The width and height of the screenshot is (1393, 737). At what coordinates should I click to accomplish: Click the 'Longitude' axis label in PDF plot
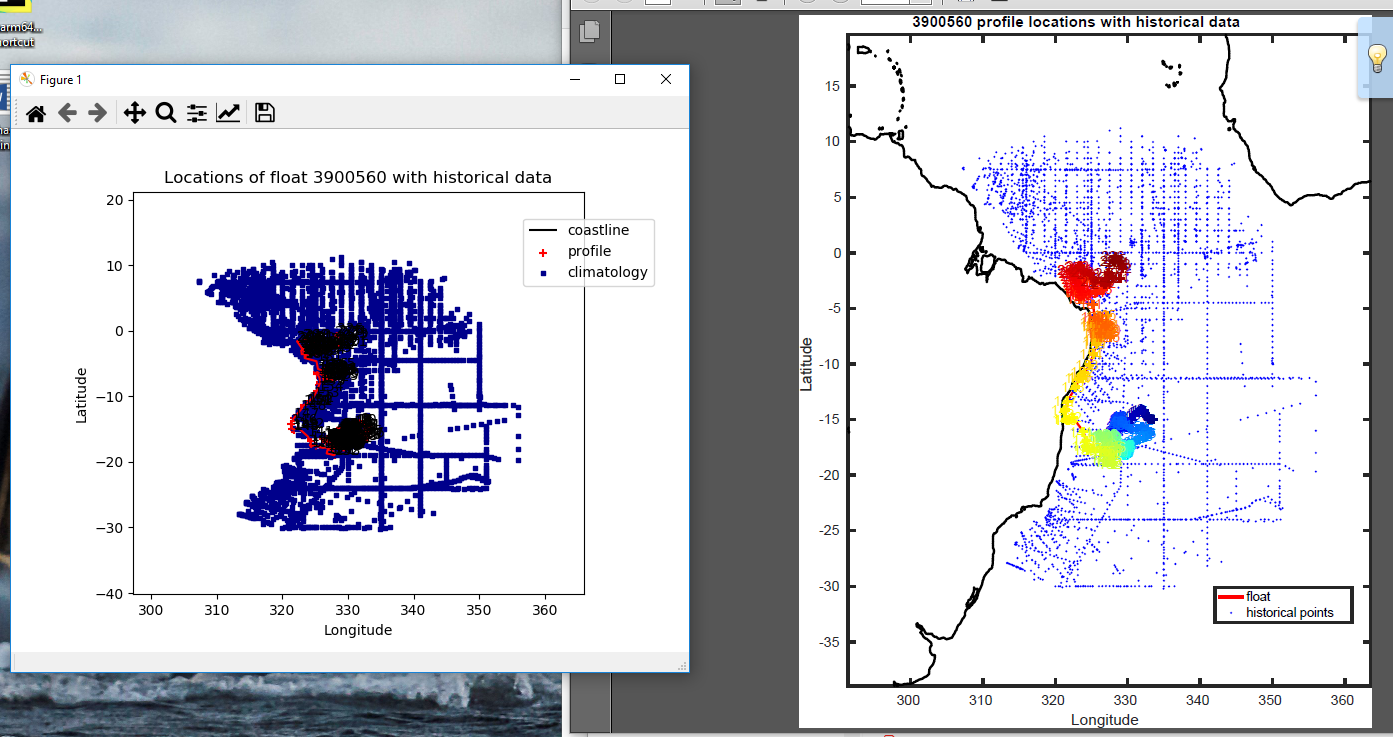pos(1104,719)
